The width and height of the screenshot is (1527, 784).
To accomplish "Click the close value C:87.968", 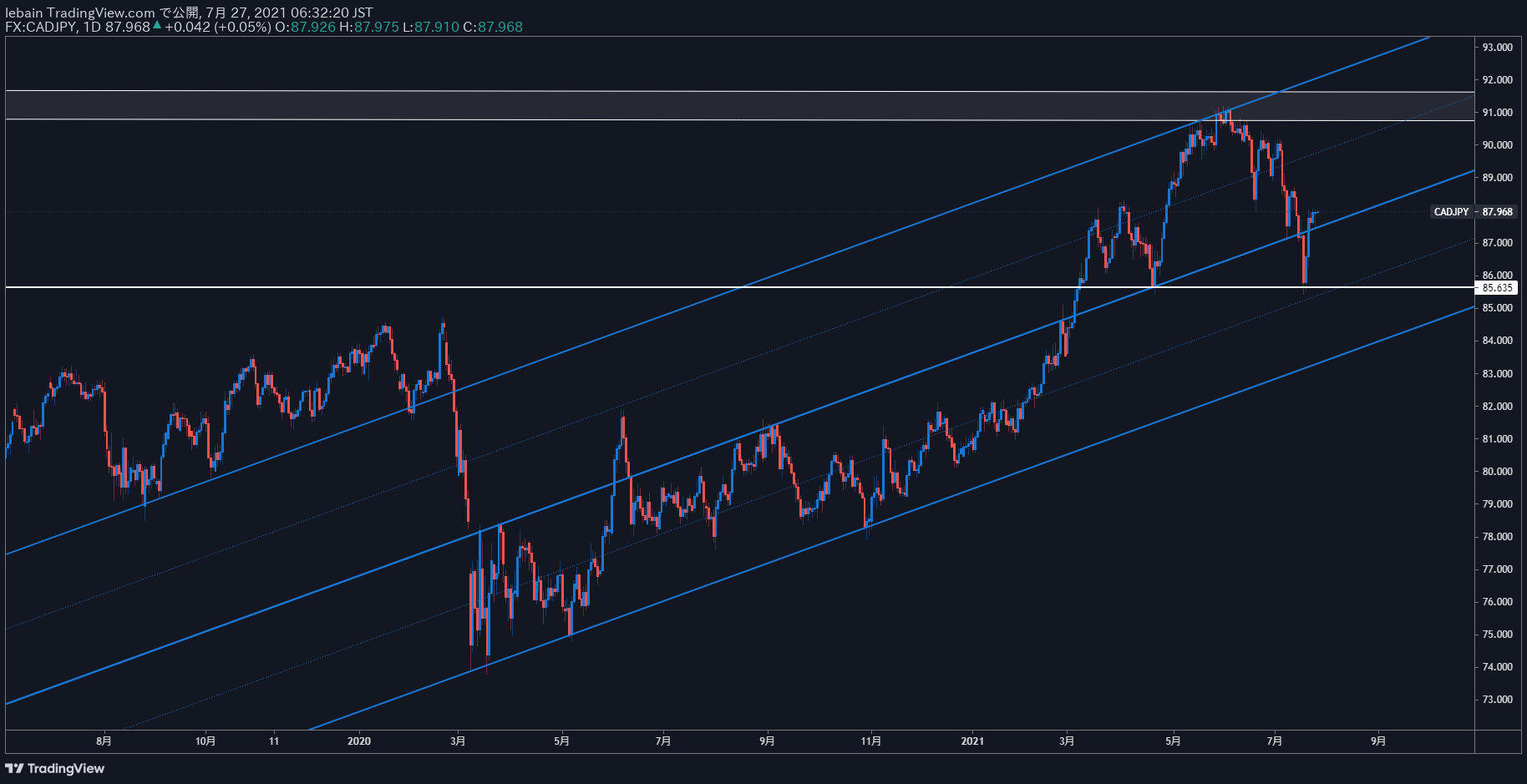I will point(493,27).
